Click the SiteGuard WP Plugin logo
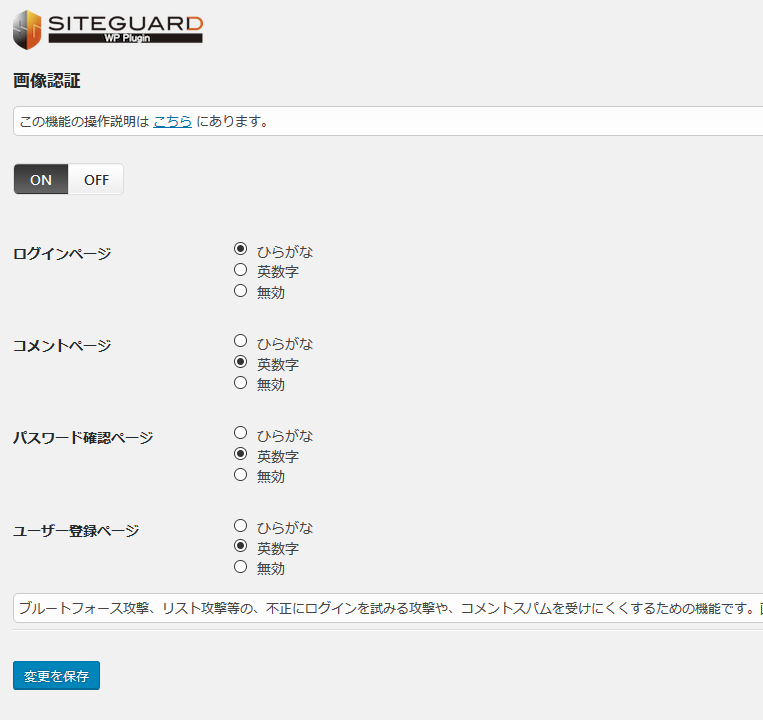Image resolution: width=763 pixels, height=720 pixels. 108,30
